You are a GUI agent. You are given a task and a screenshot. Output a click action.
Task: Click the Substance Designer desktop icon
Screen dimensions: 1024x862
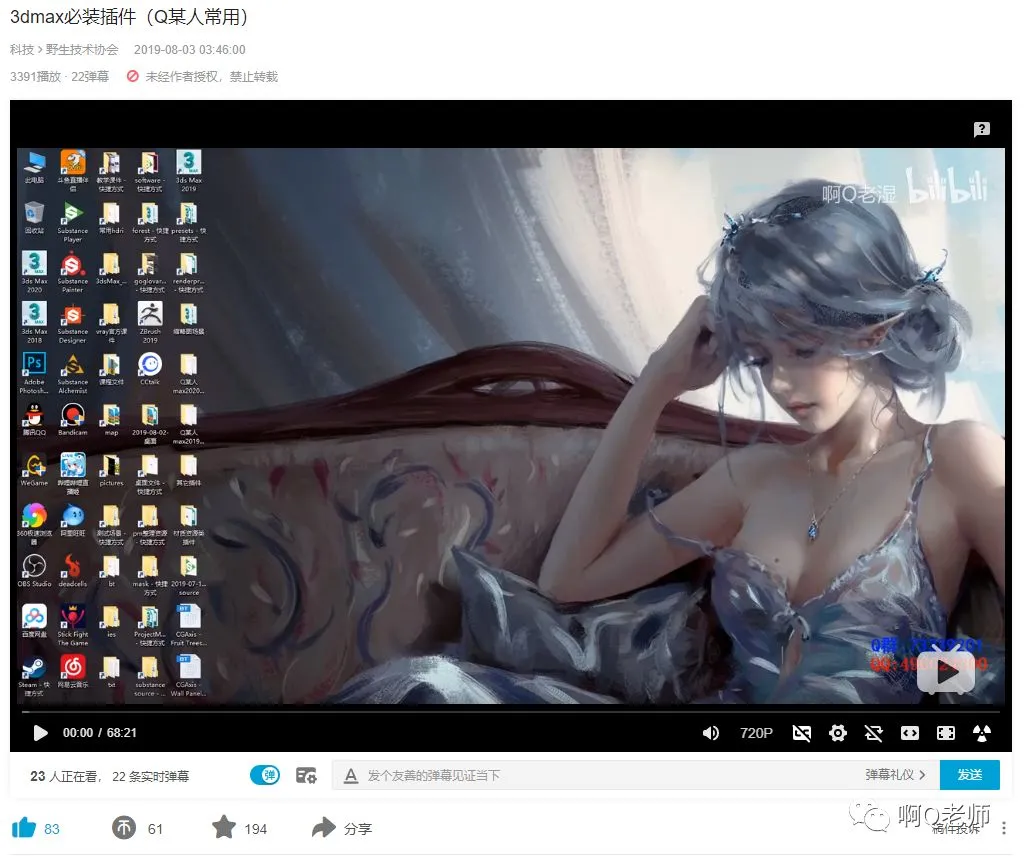[x=72, y=321]
